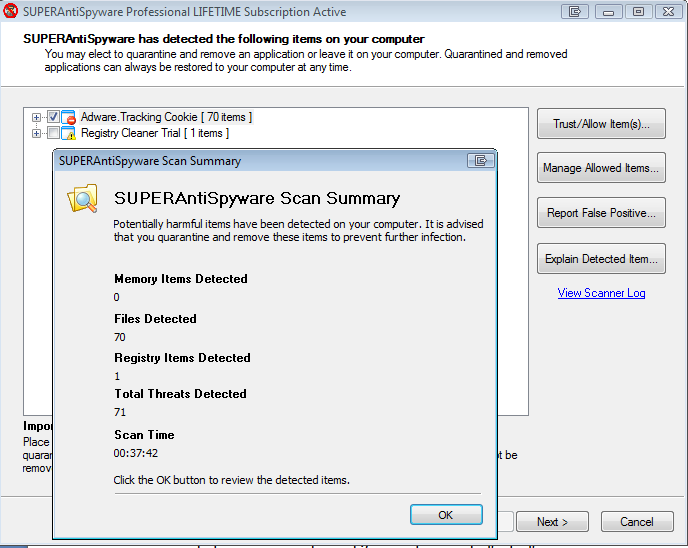Image resolution: width=688 pixels, height=548 pixels.
Task: Expand the Adware.Tracking Cookie tree node
Action: click(x=37, y=118)
